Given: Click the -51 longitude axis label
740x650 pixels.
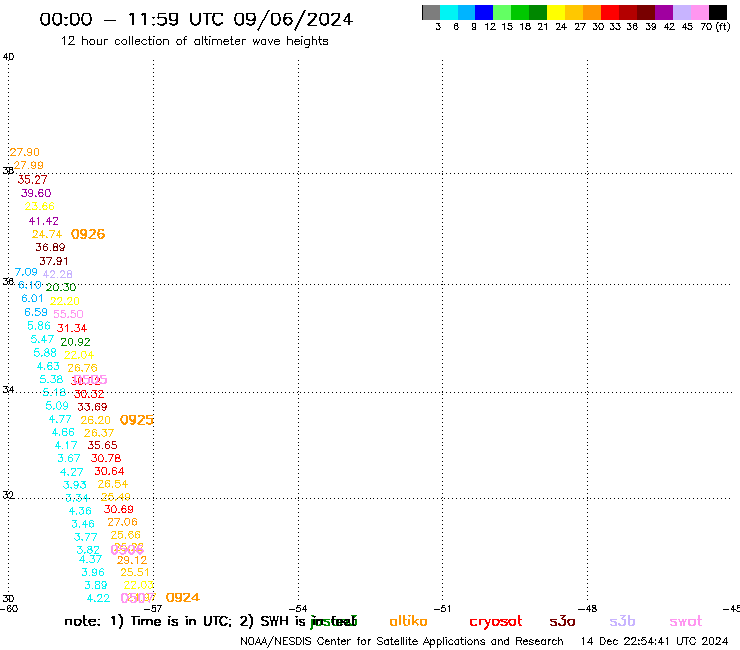Looking at the screenshot, I should (442, 608).
